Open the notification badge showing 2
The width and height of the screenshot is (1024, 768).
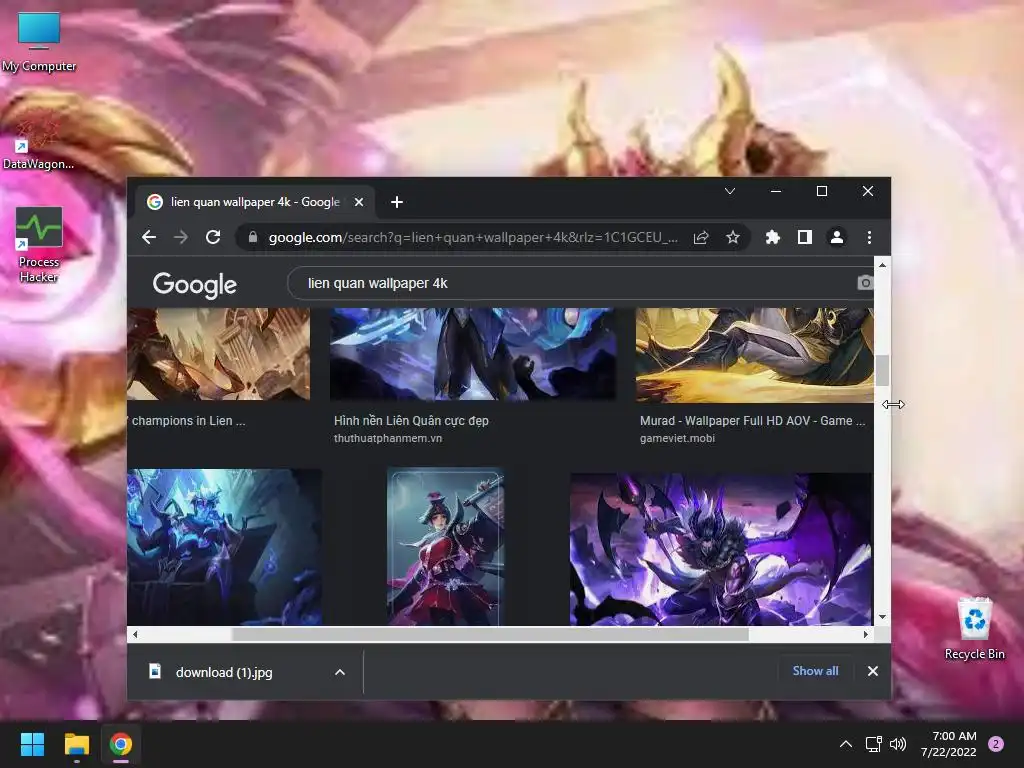coord(996,744)
